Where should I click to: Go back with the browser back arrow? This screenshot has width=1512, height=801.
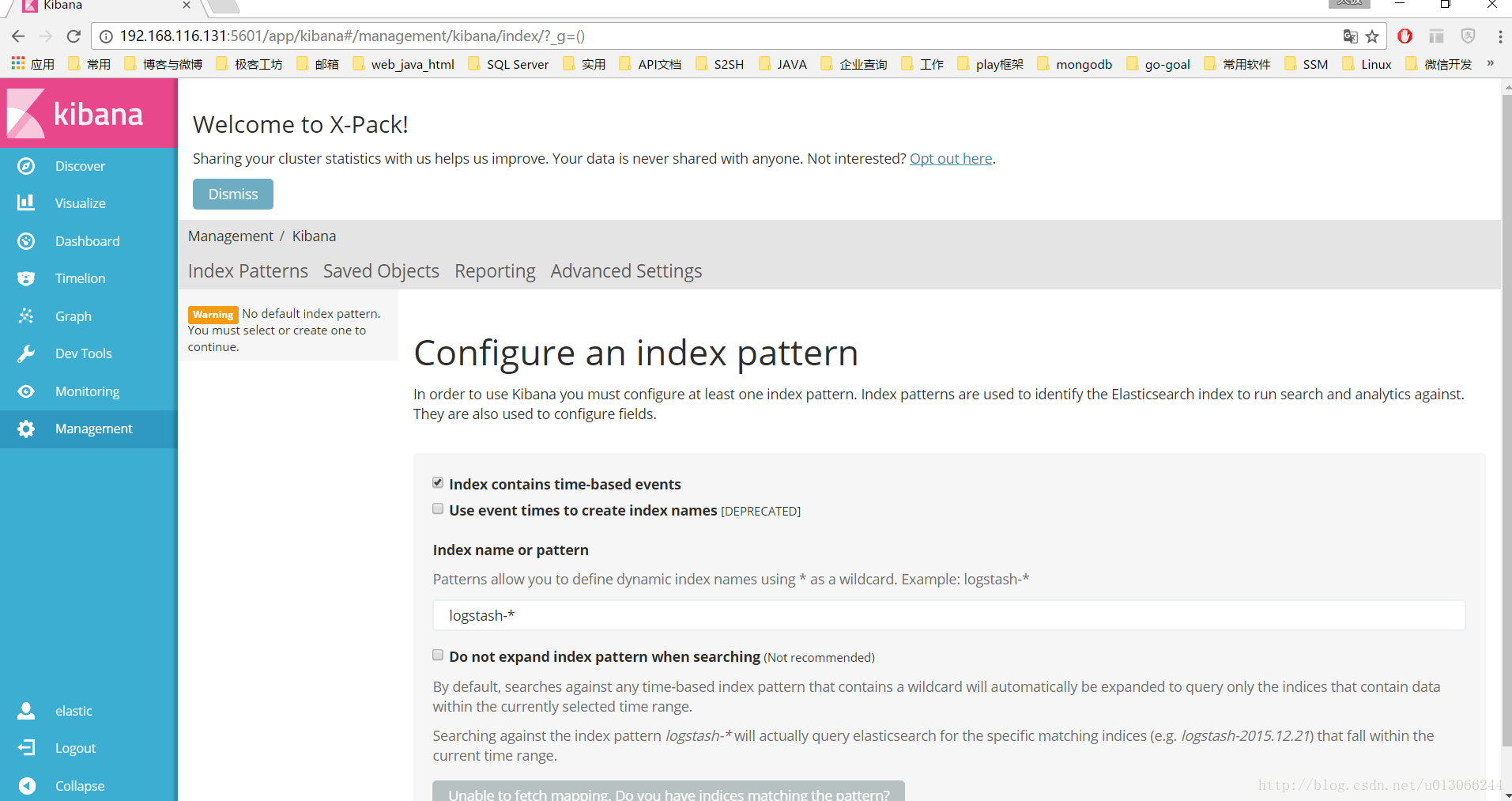[x=18, y=36]
